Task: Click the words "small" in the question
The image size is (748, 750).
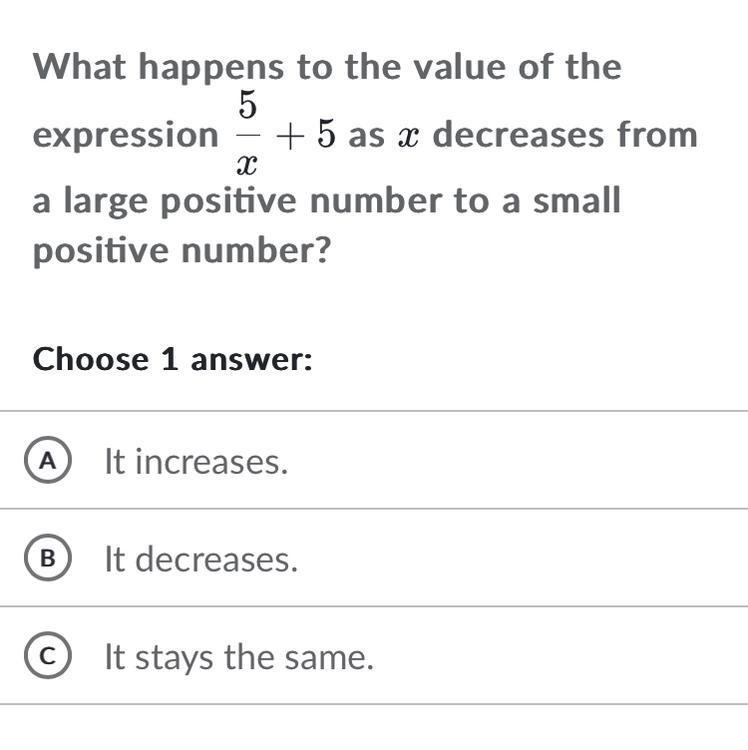Action: point(576,200)
